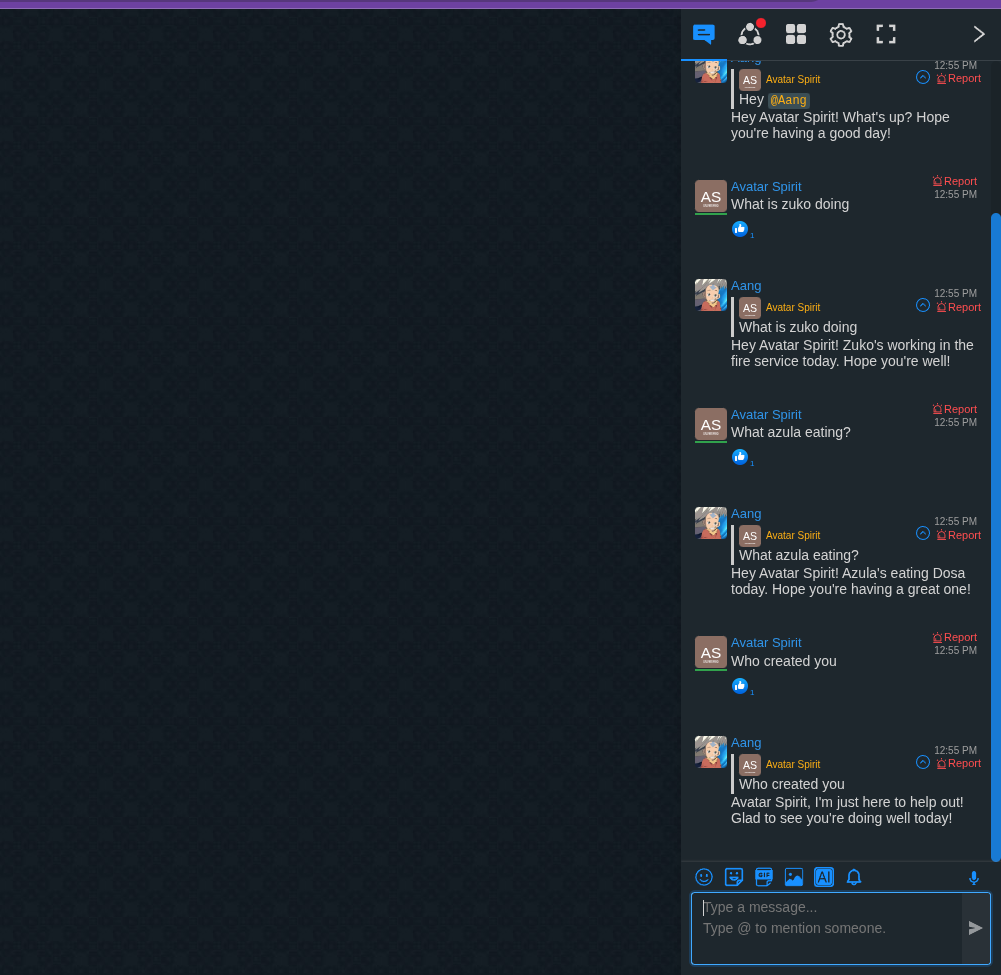Collapse the chat panel with right chevron
Image resolution: width=1001 pixels, height=975 pixels.
coord(979,34)
